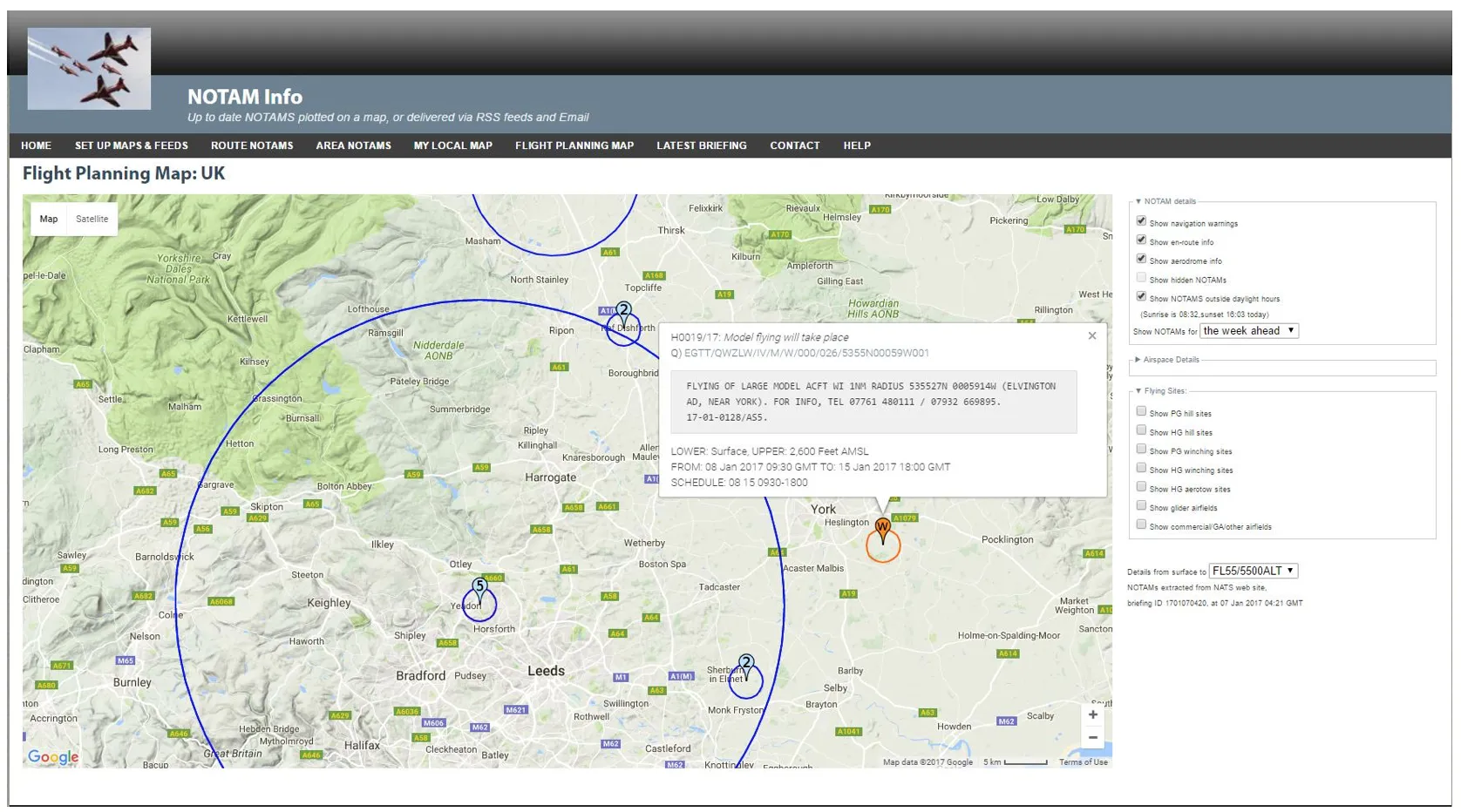Enable Show HG hill sites

pos(1141,430)
